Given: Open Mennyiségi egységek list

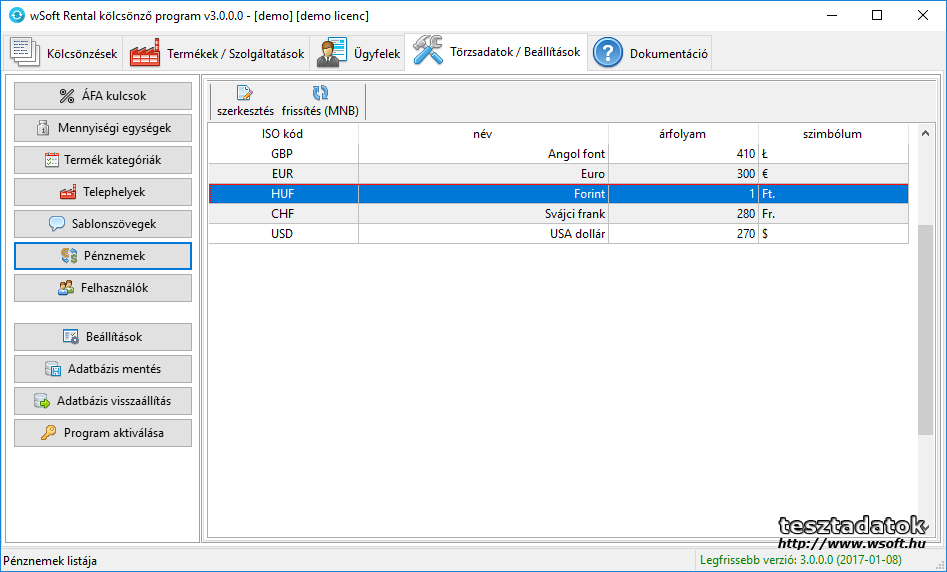Looking at the screenshot, I should click(103, 128).
